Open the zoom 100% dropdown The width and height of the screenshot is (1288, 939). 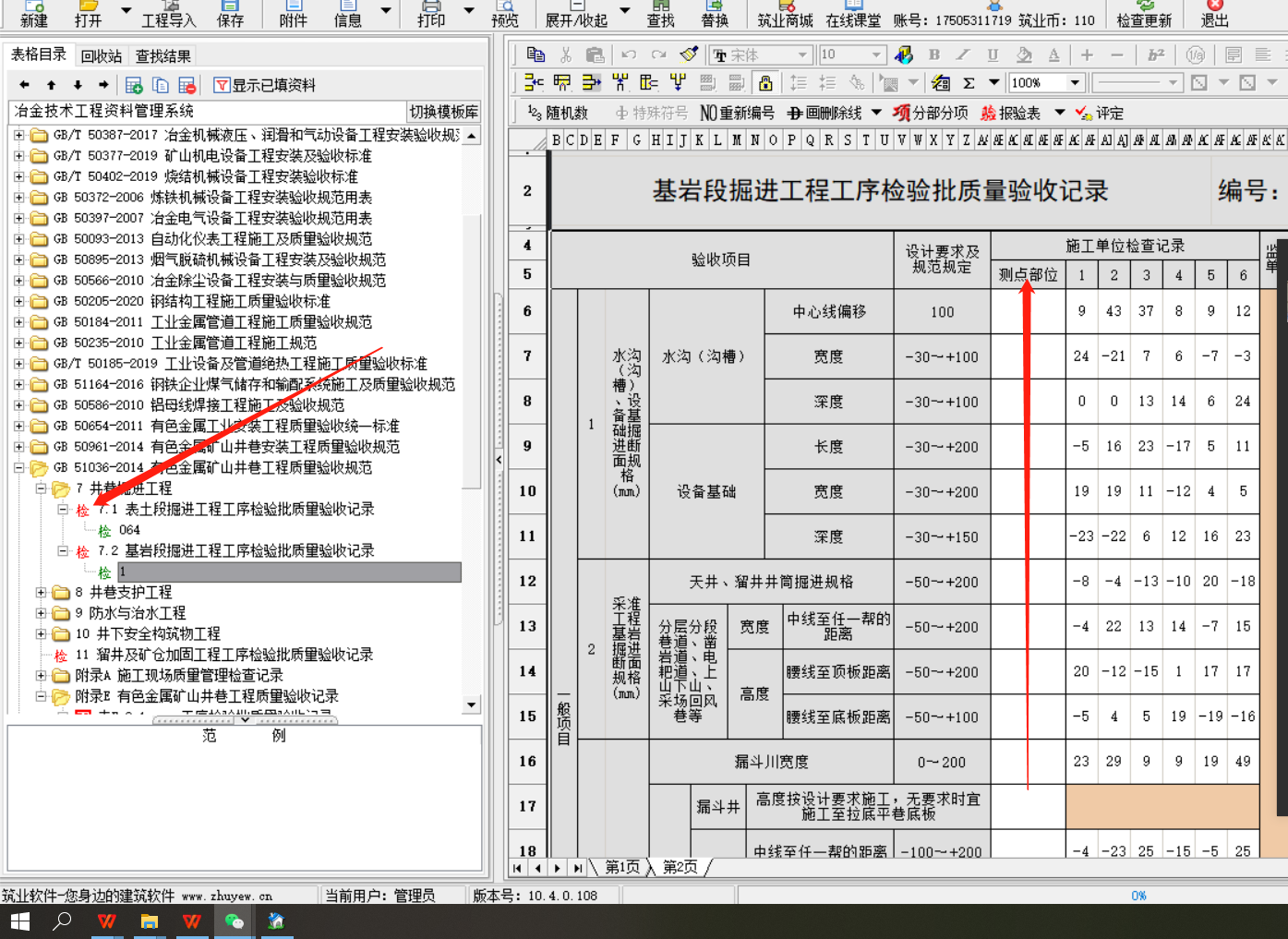pos(1075,83)
